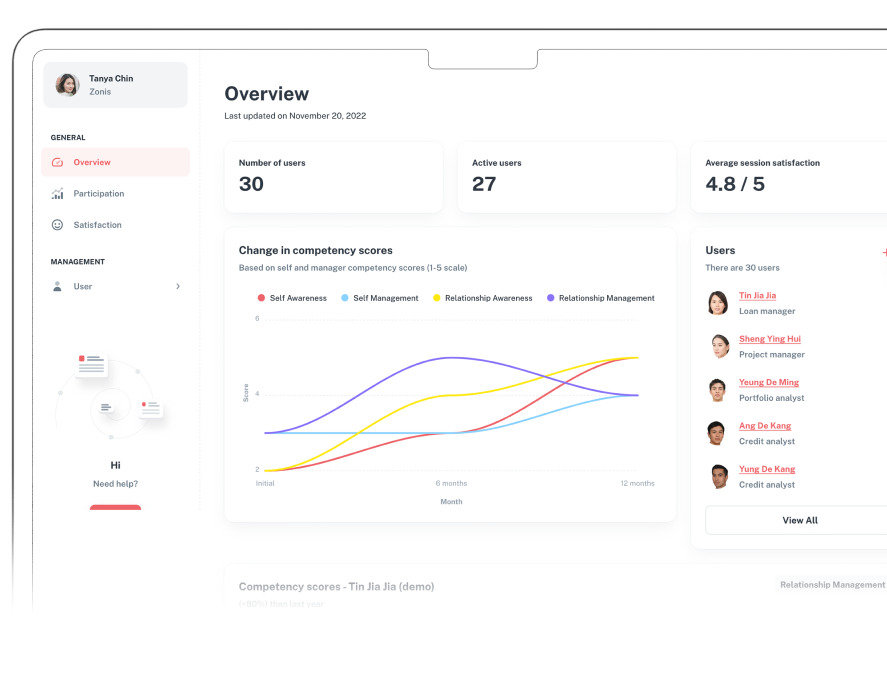Open the Tanya Chin profile card
Screen dimensions: 887x699
point(115,85)
